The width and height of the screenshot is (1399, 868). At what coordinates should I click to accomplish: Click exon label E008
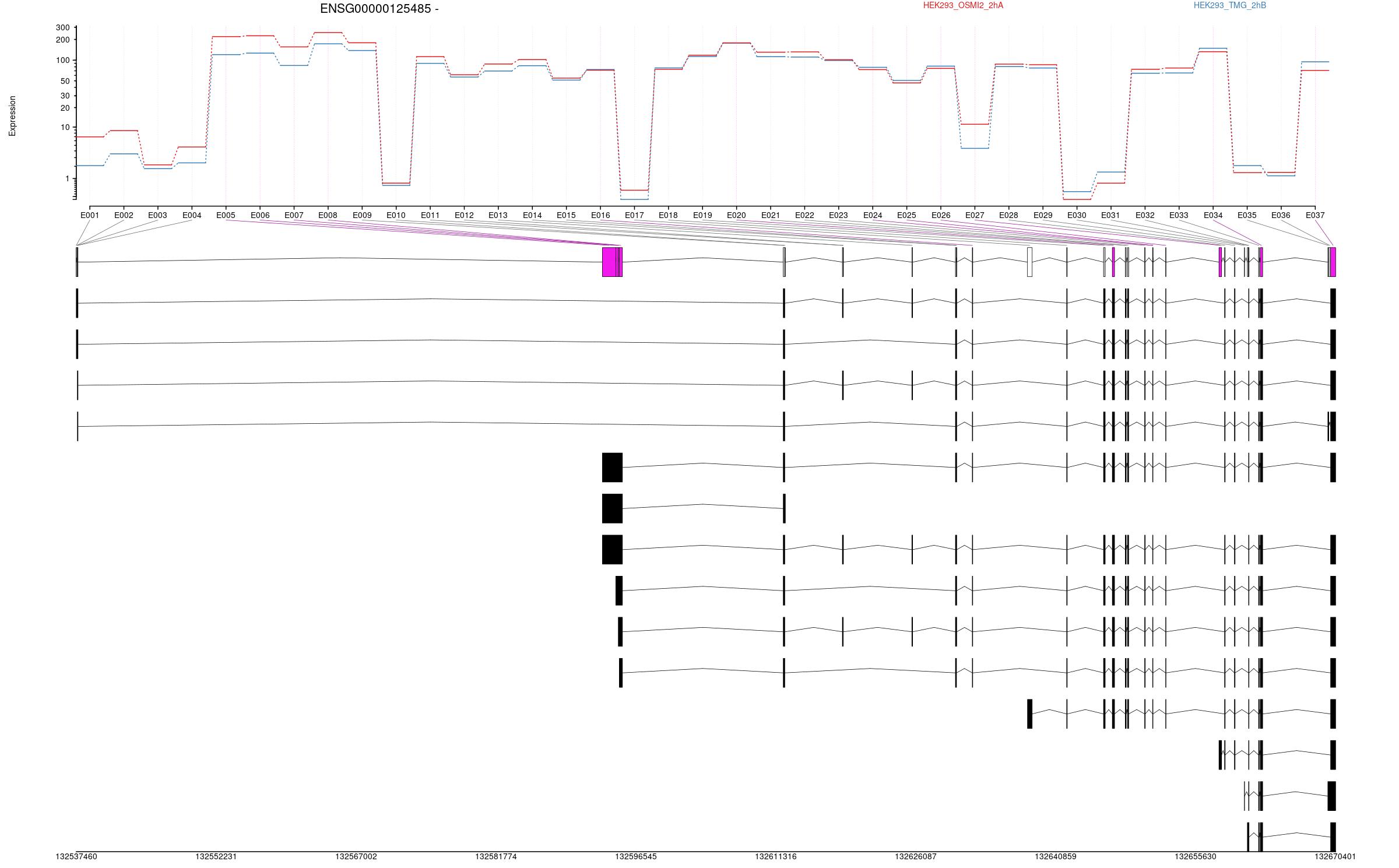click(328, 215)
